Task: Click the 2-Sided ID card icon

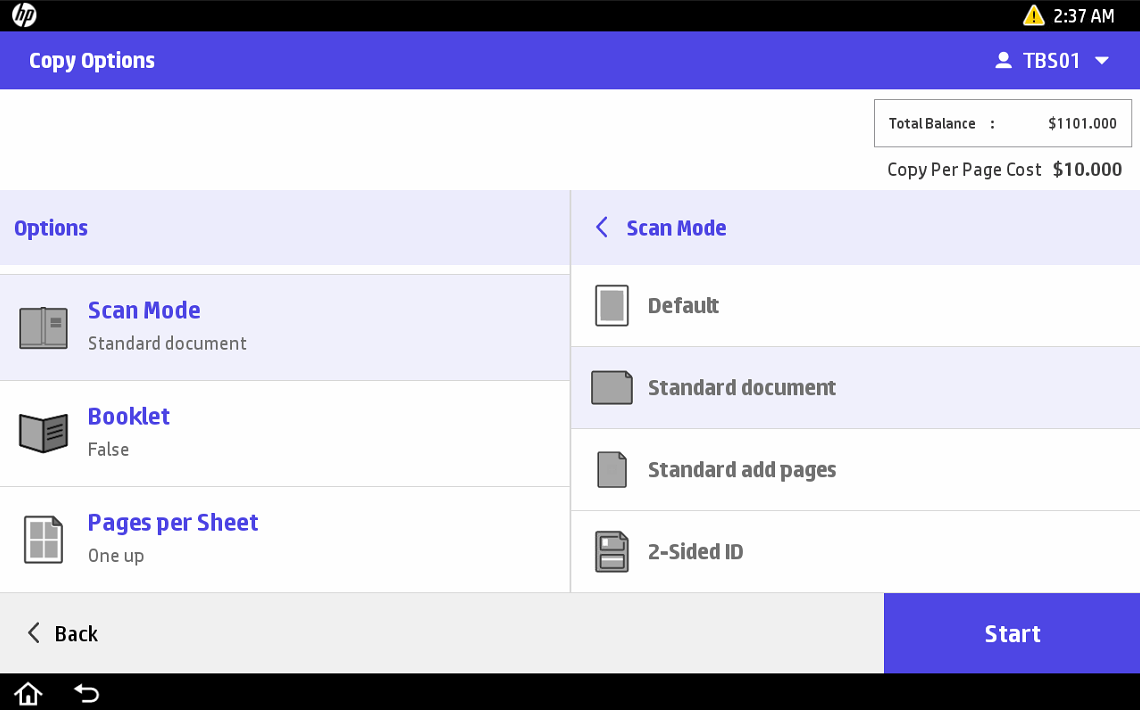Action: (612, 552)
